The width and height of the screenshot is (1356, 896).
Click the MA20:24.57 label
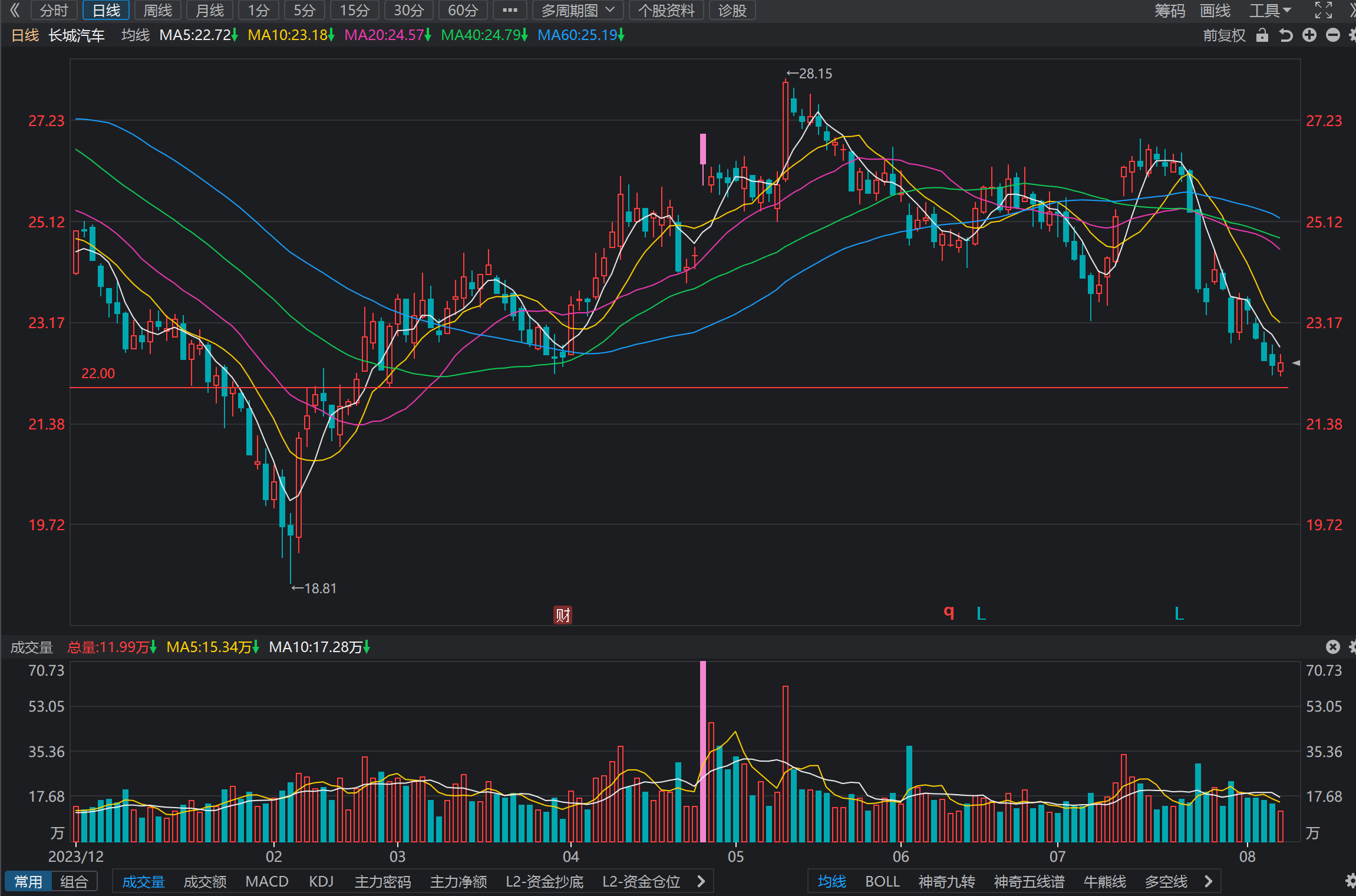[x=388, y=35]
